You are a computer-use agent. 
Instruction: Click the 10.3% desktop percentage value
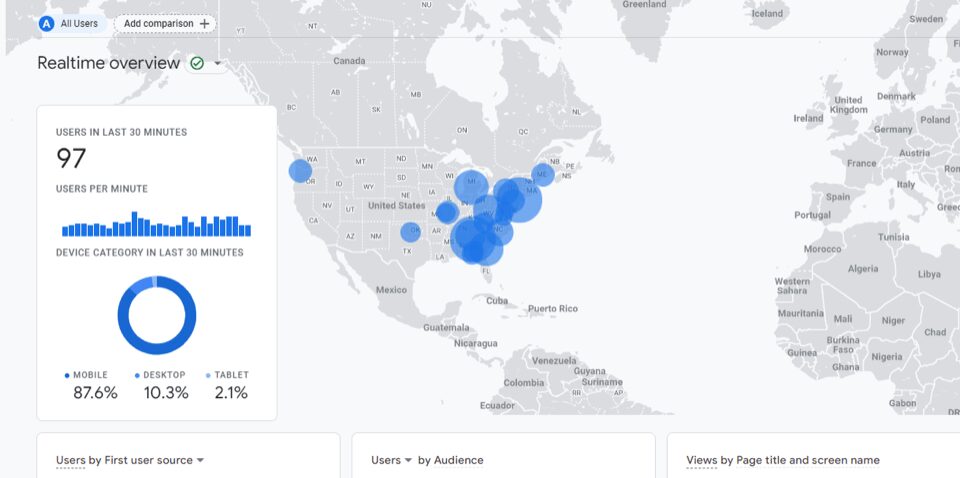pyautogui.click(x=166, y=393)
